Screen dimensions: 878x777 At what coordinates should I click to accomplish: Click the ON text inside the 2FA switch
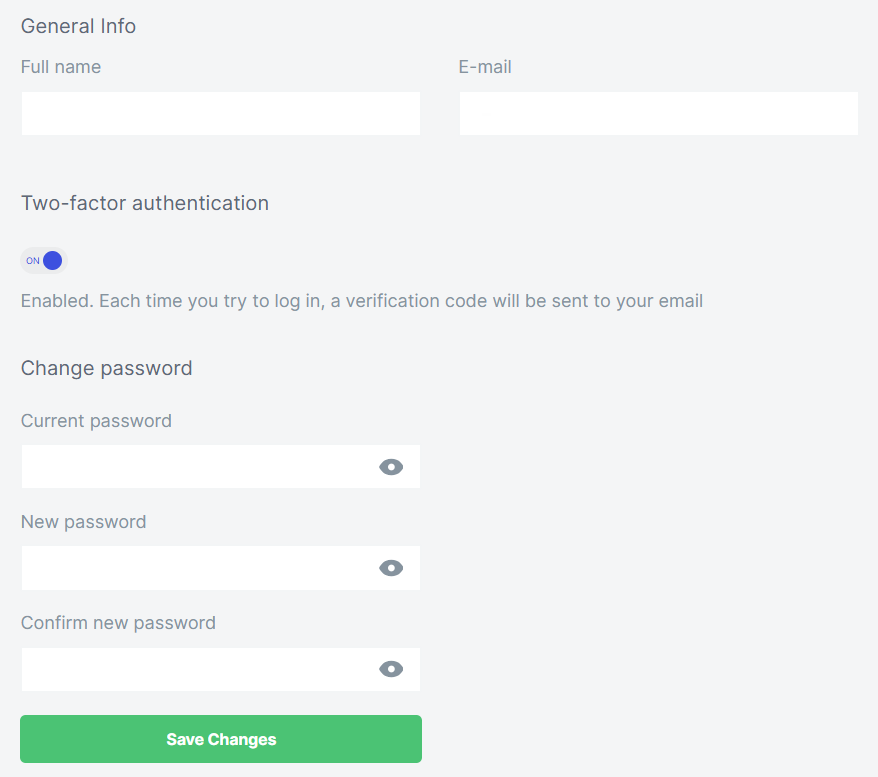[33, 261]
